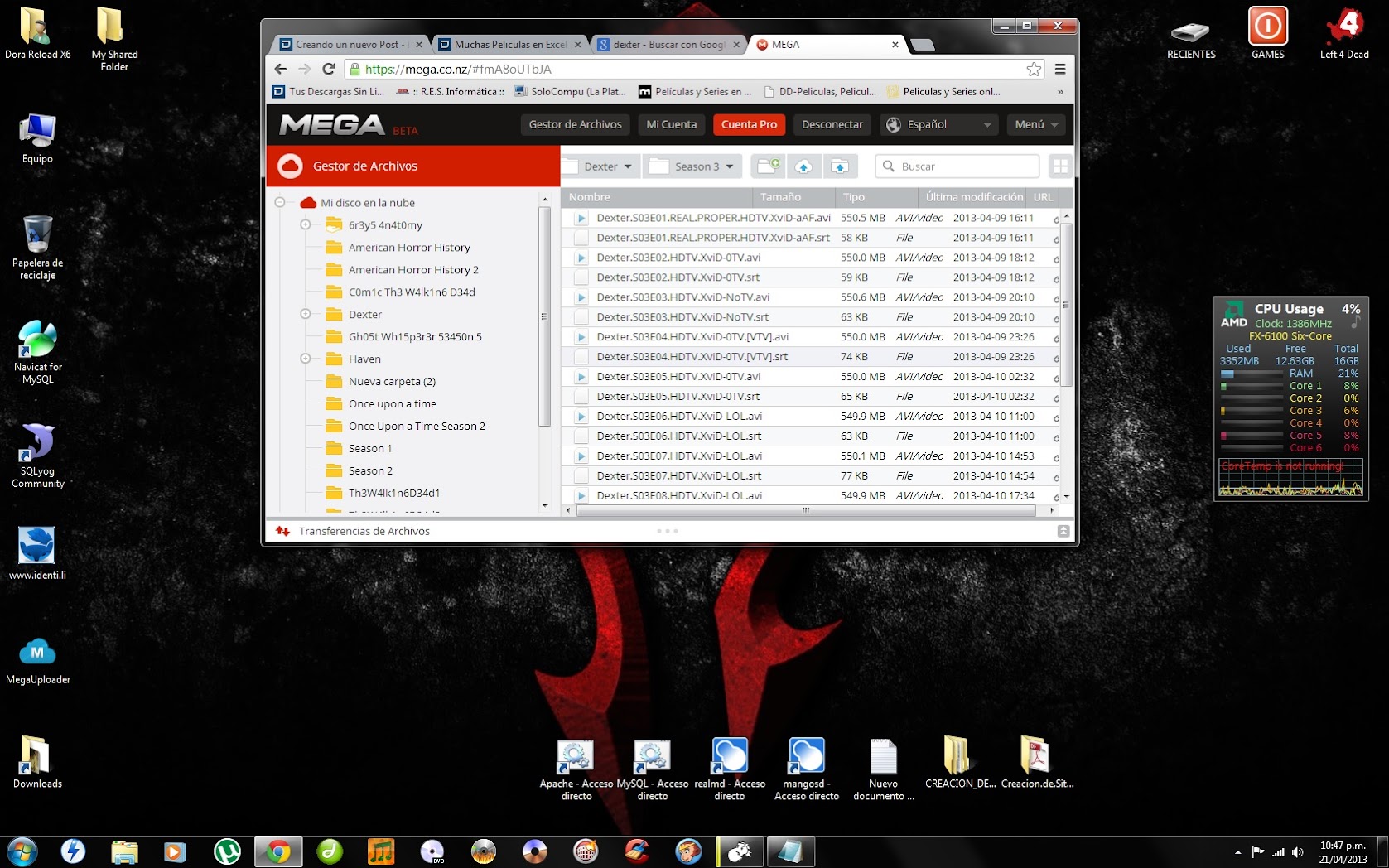Screen dimensions: 1389x868
Task: Bookmark this page with the star icon
Action: coord(1034,69)
